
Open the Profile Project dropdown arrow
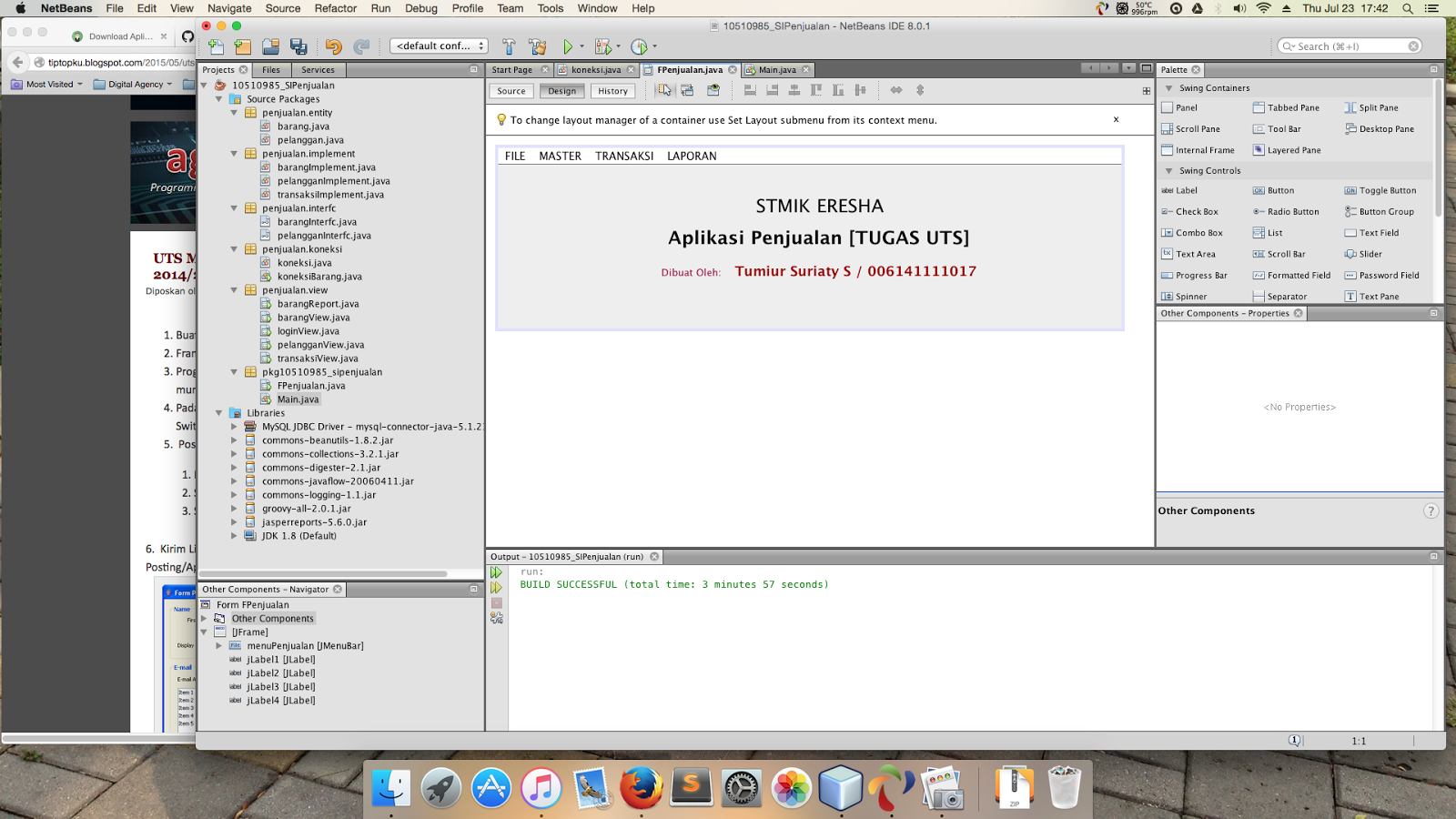654,46
